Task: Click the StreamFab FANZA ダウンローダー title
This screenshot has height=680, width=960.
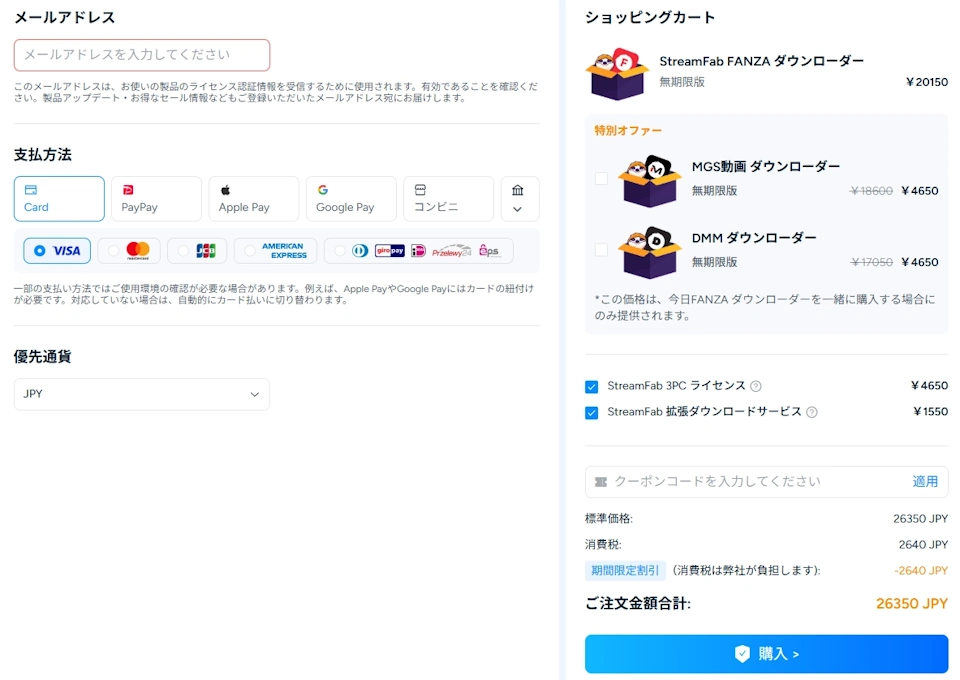Action: [x=761, y=61]
